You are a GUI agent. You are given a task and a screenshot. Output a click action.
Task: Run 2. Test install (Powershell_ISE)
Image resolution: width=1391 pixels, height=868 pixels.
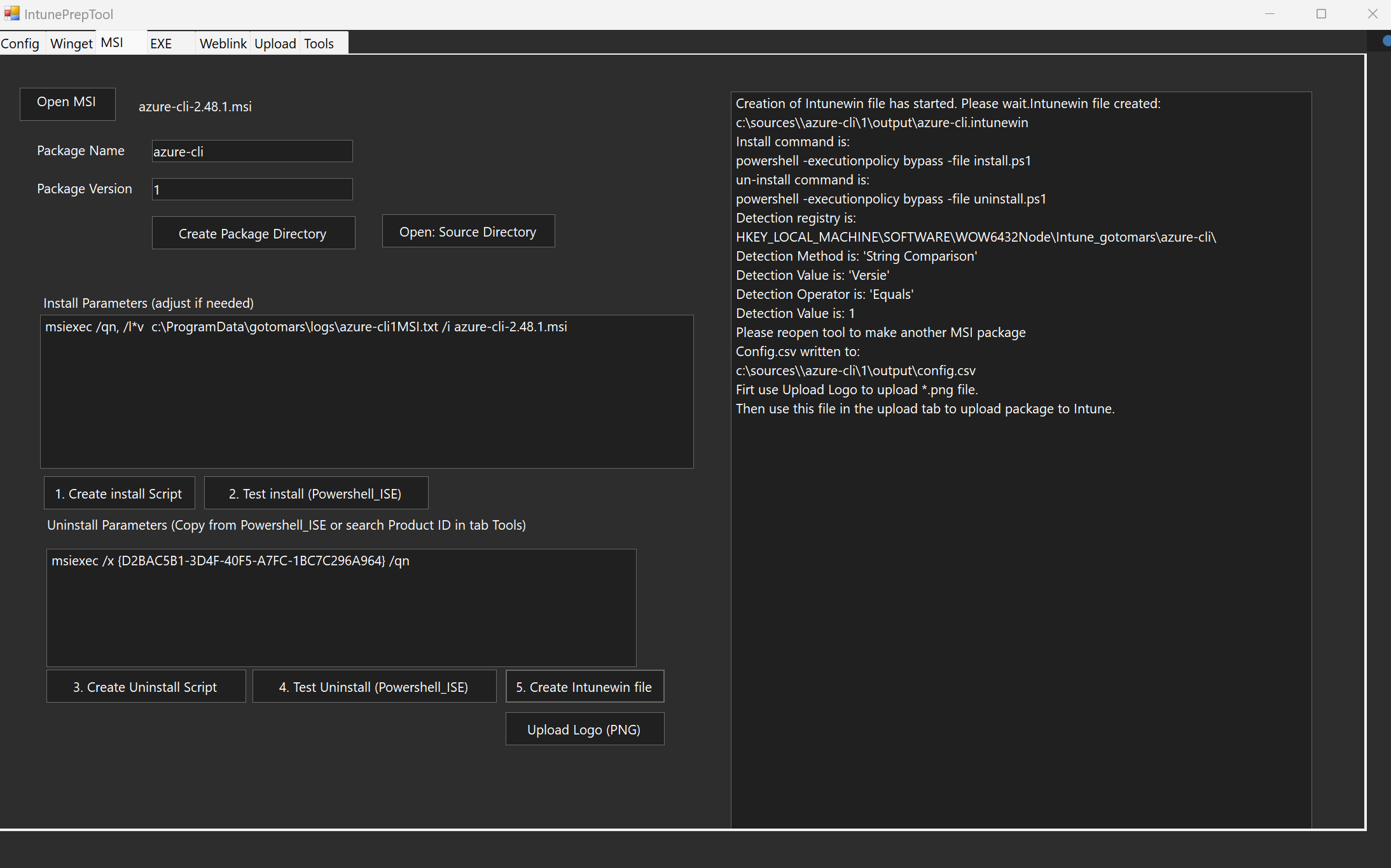(x=315, y=493)
